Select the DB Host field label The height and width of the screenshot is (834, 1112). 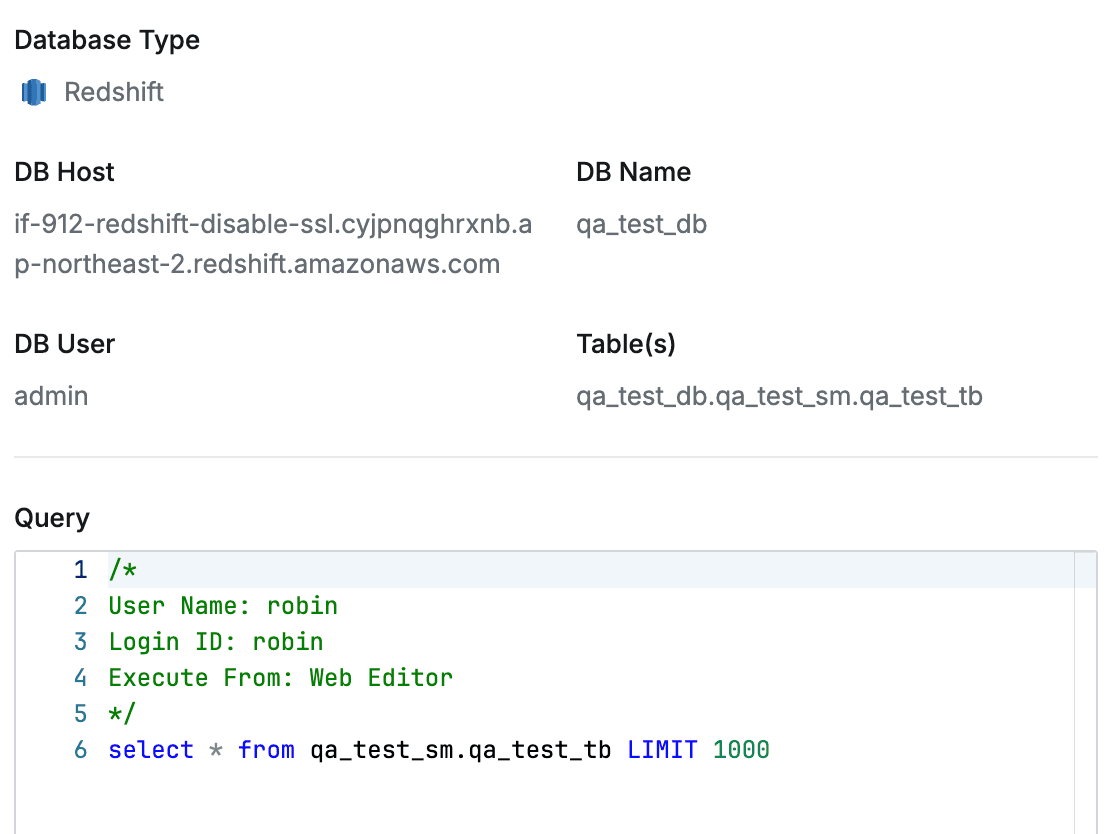point(64,172)
